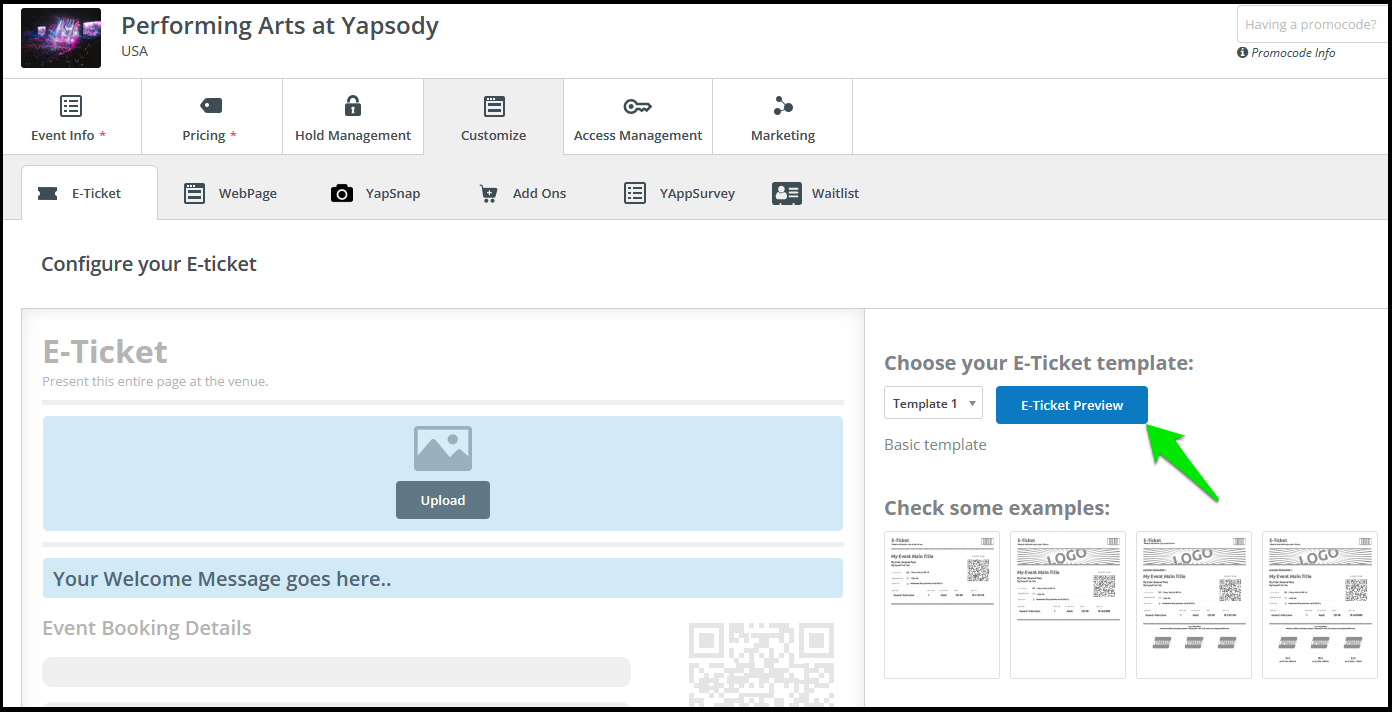1392x712 pixels.
Task: Select the Customize tab
Action: (494, 117)
